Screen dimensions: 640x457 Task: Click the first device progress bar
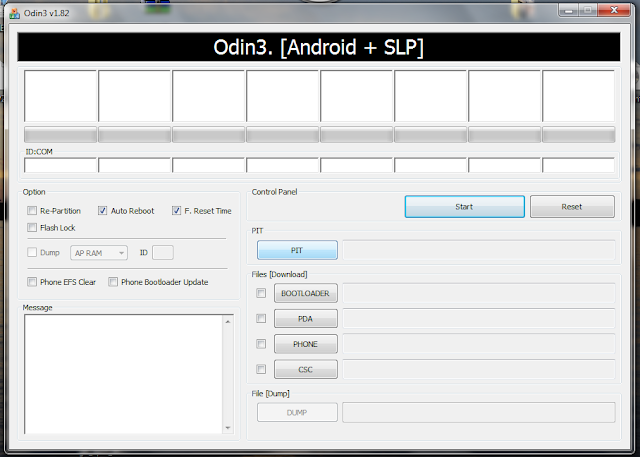pos(60,134)
